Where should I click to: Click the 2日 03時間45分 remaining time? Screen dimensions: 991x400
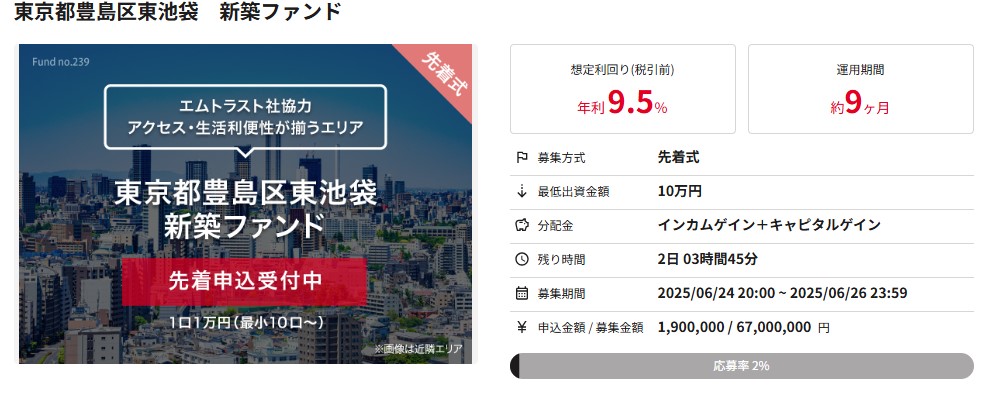pyautogui.click(x=708, y=259)
